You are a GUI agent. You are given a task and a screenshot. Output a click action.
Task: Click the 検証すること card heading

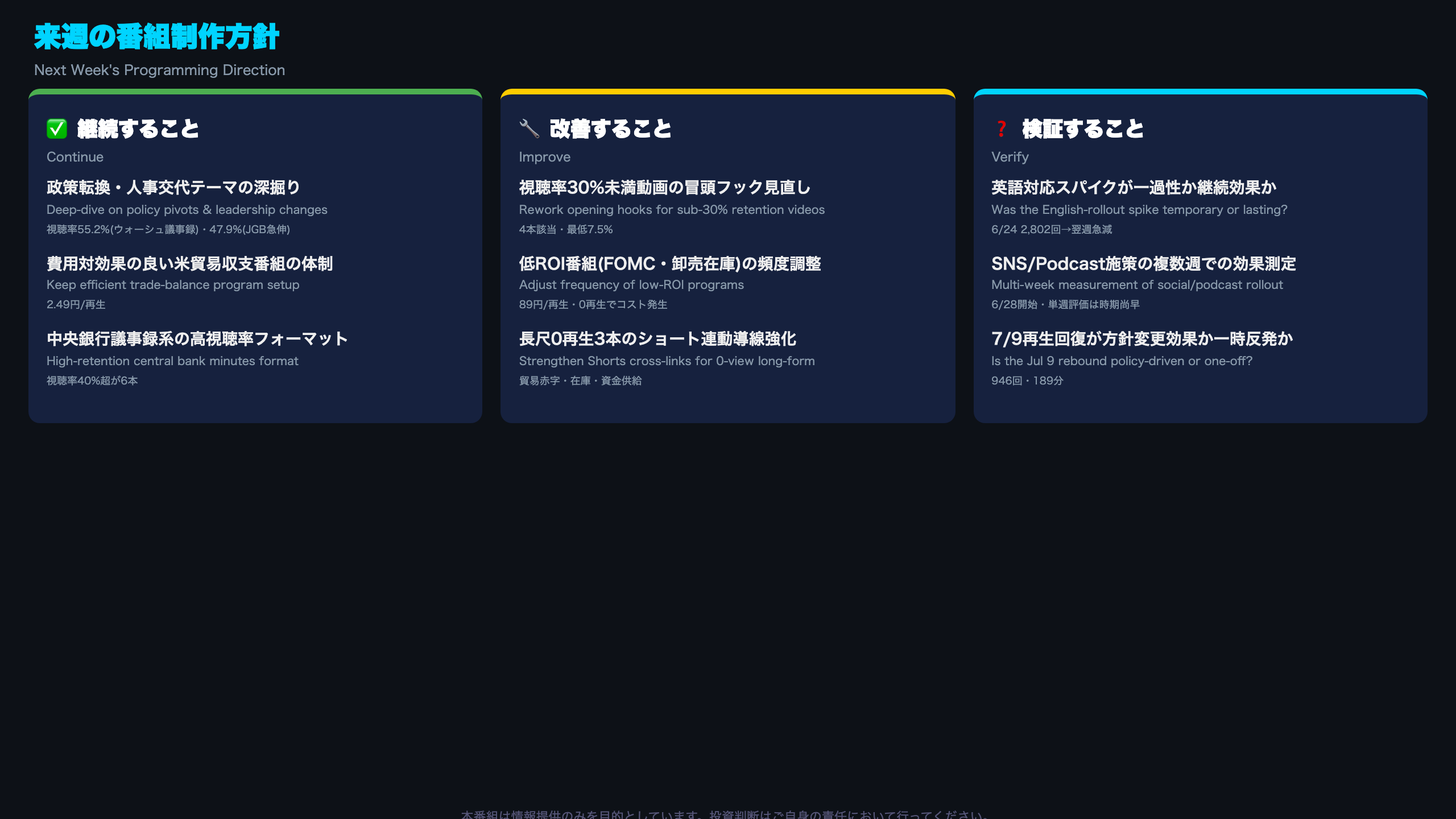coord(1083,129)
